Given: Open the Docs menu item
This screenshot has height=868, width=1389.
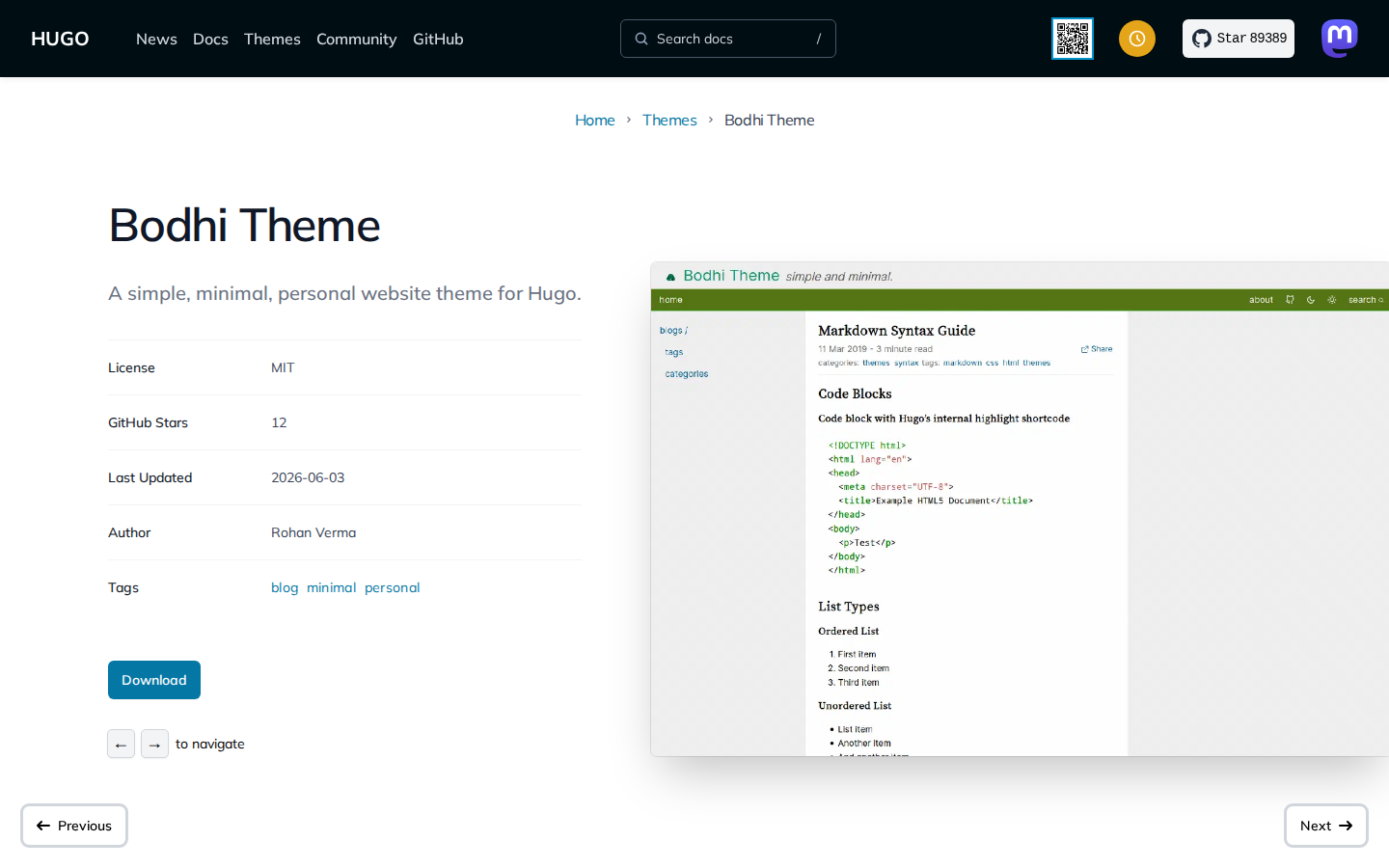Looking at the screenshot, I should coord(210,39).
